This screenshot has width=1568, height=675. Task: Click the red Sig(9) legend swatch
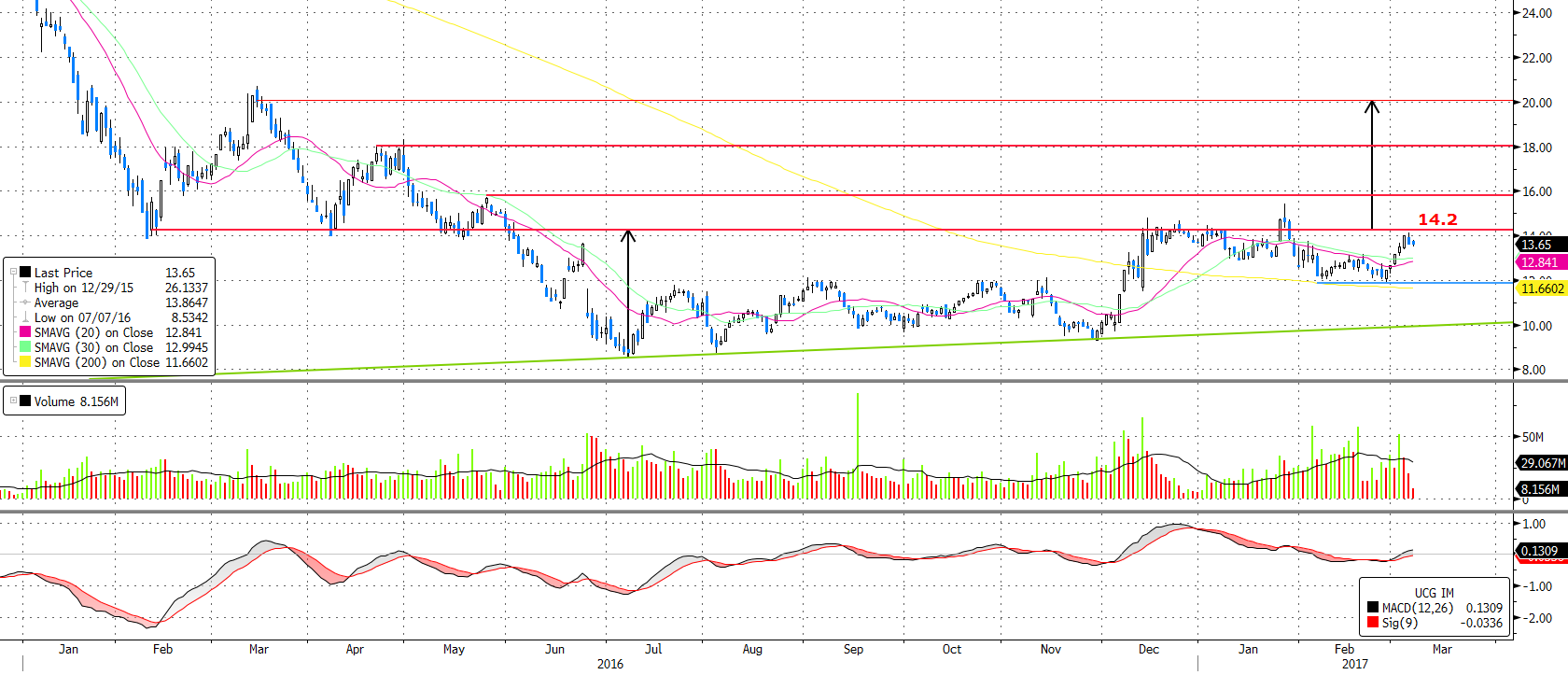tap(1373, 623)
